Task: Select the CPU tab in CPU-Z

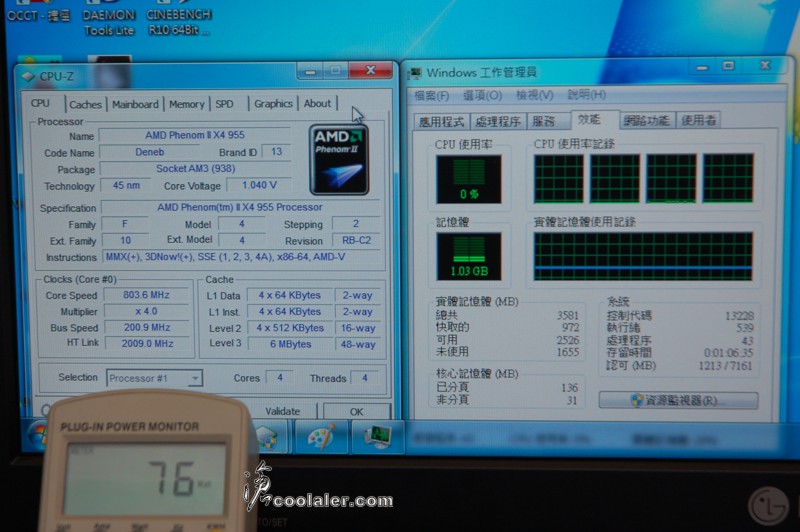Action: coord(40,103)
